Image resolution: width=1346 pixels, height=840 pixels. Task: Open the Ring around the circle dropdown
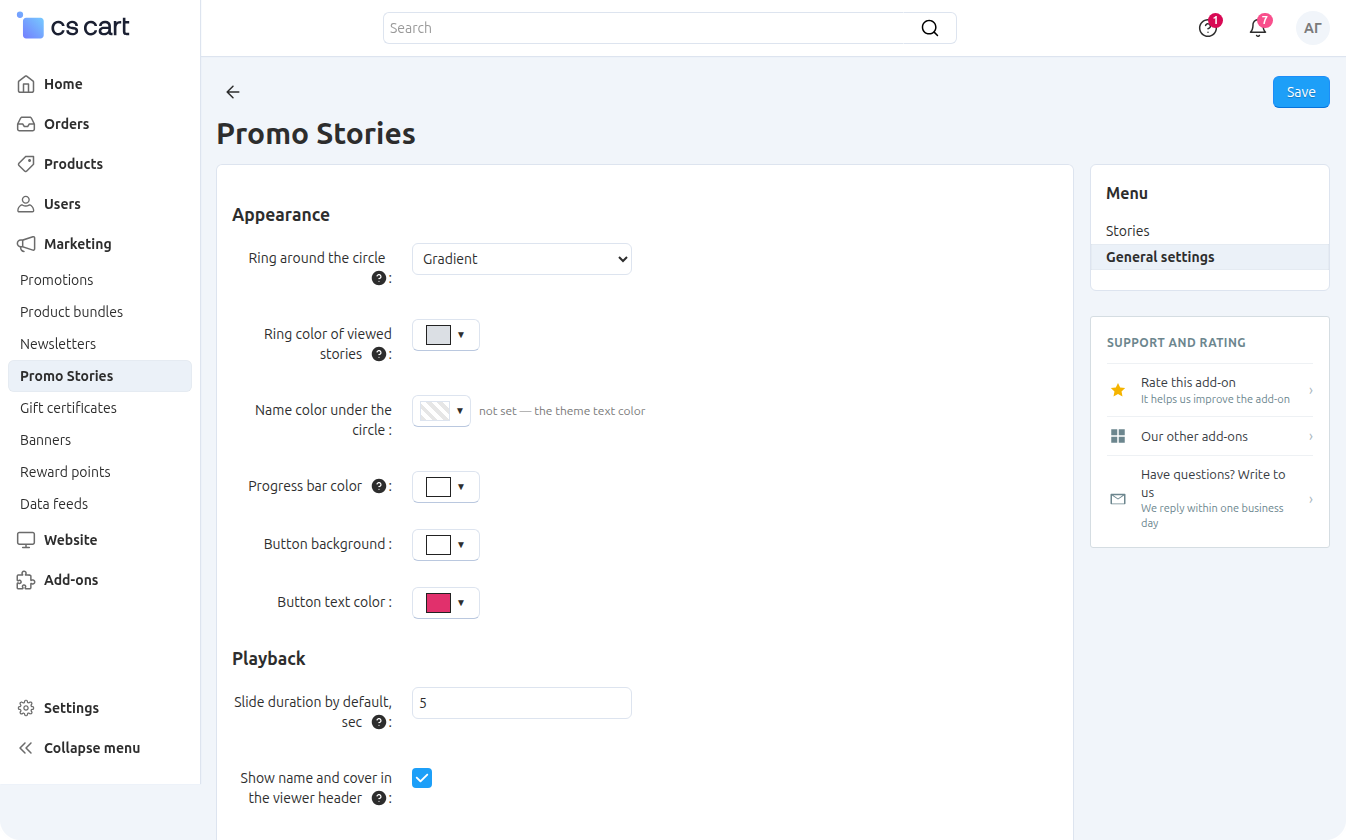[522, 259]
